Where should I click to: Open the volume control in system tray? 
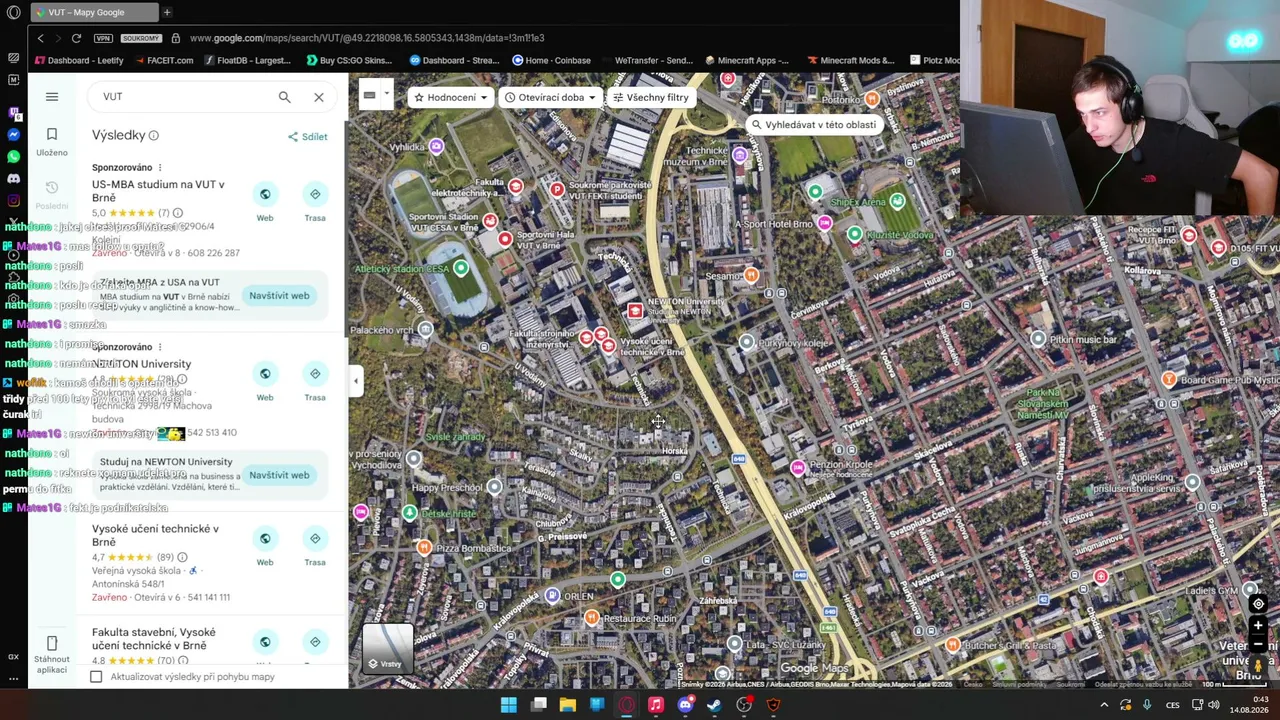[1214, 705]
